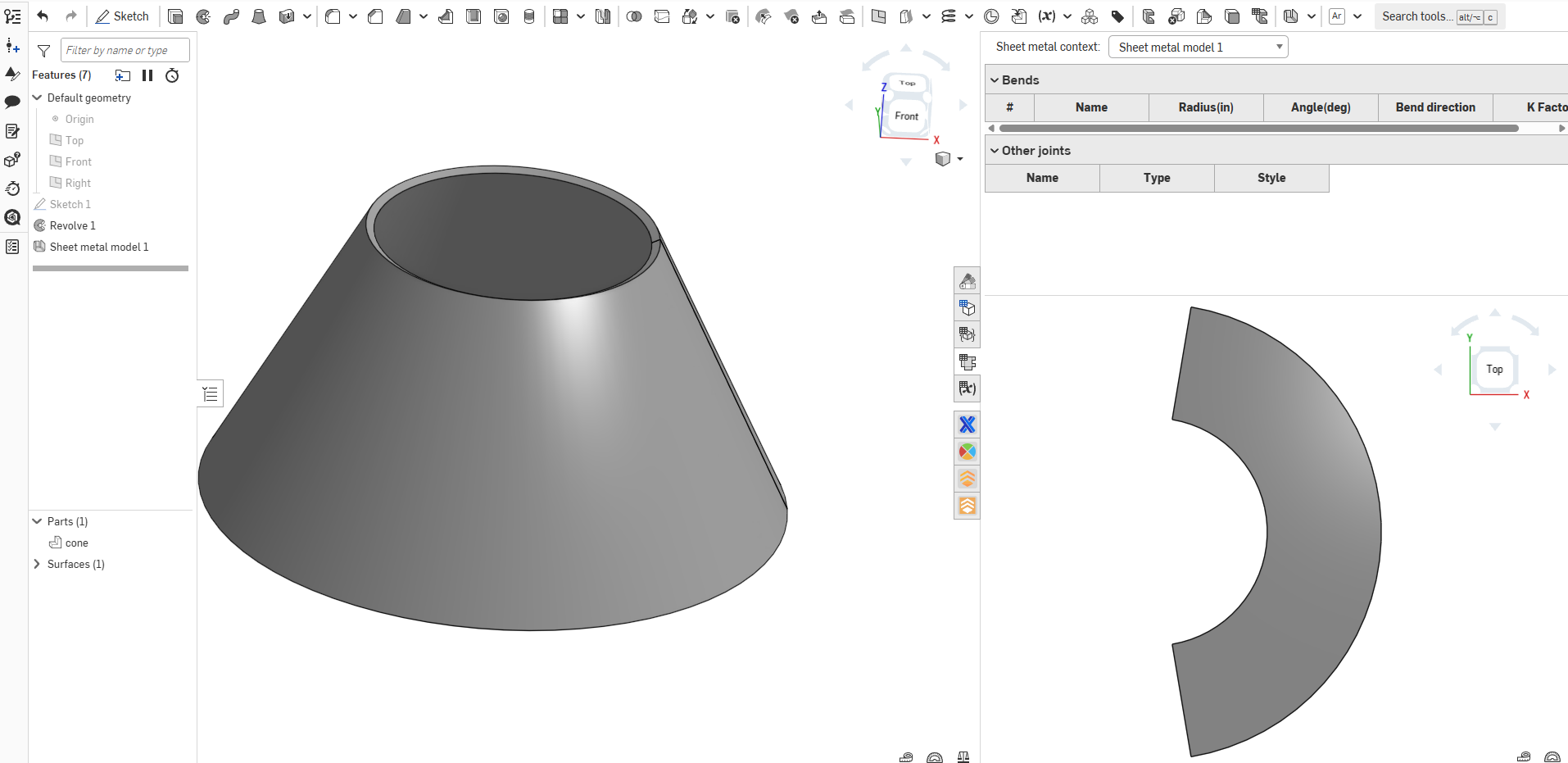Click the Sweep tool icon

point(231,16)
